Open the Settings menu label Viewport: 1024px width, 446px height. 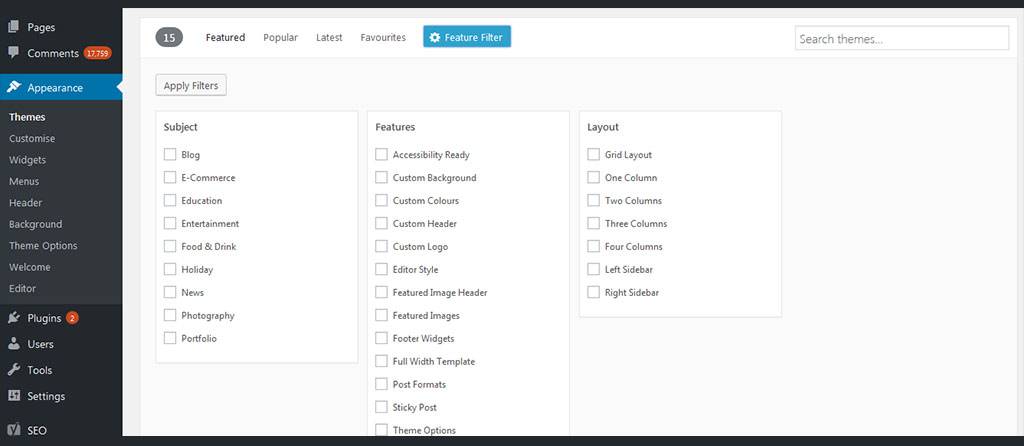[46, 396]
